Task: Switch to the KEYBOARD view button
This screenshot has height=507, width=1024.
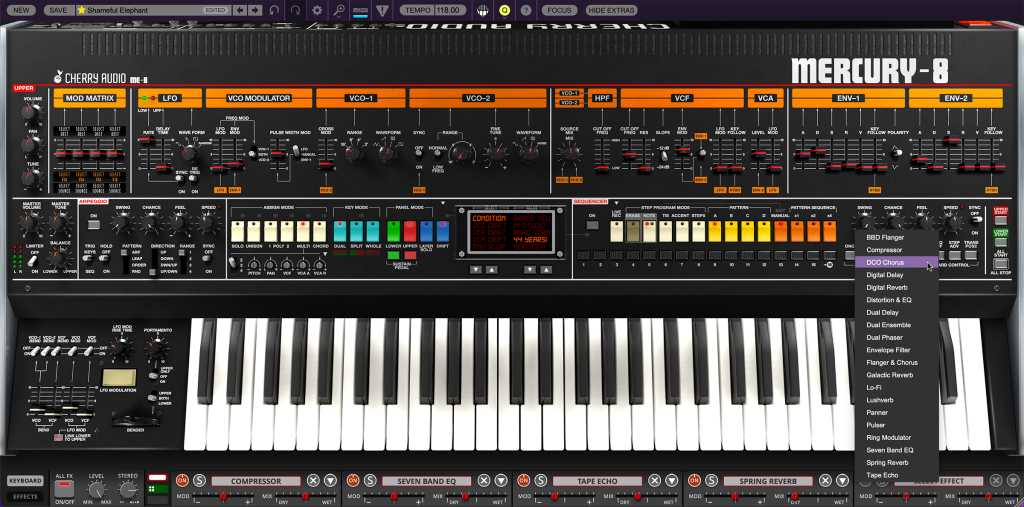Action: [x=26, y=480]
